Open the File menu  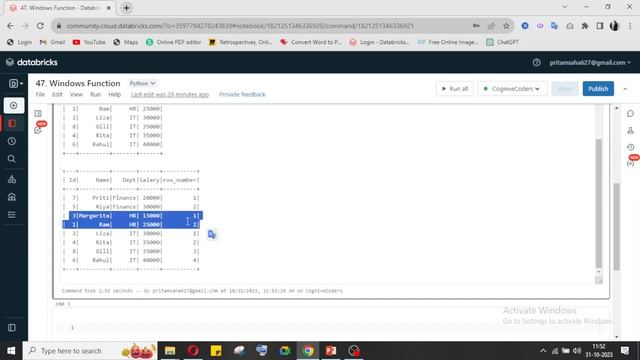40,94
